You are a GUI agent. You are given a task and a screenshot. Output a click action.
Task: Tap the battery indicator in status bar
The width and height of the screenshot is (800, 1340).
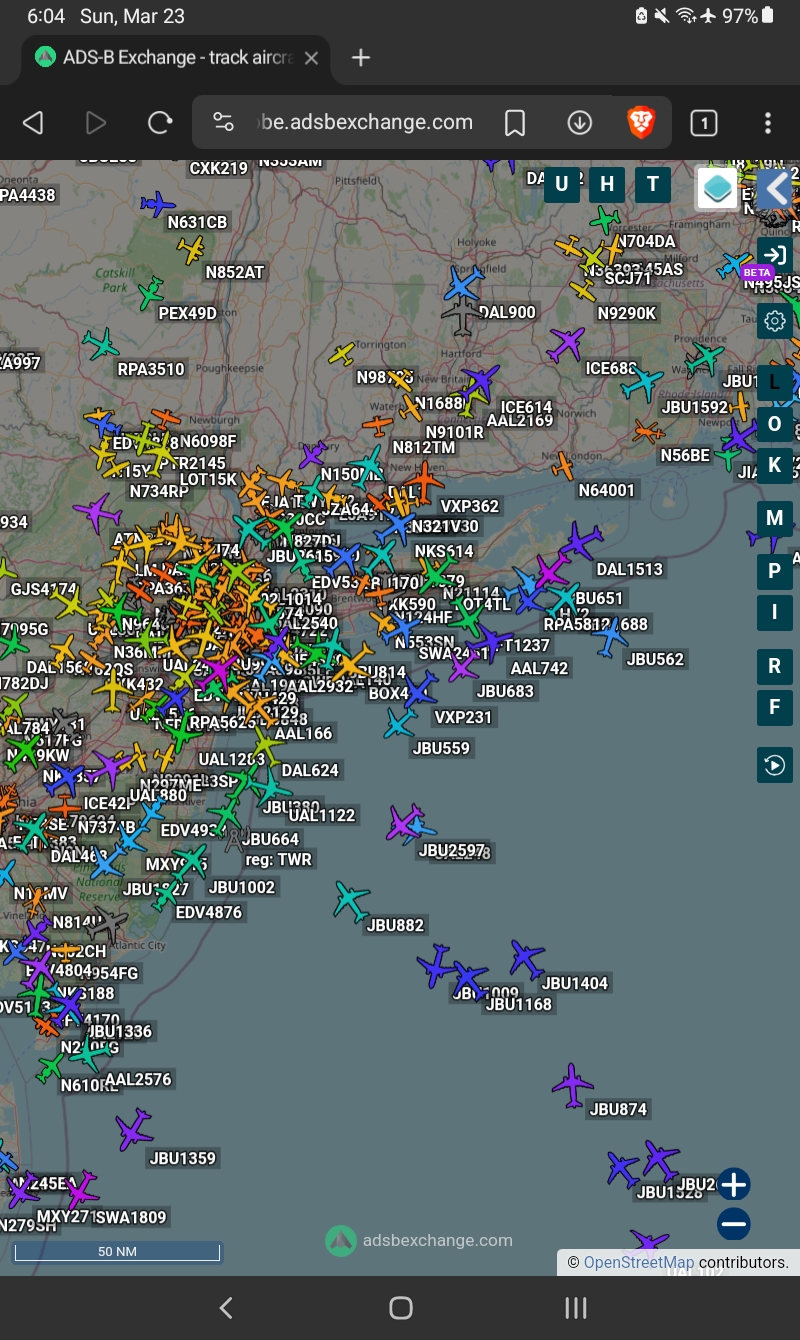[768, 16]
